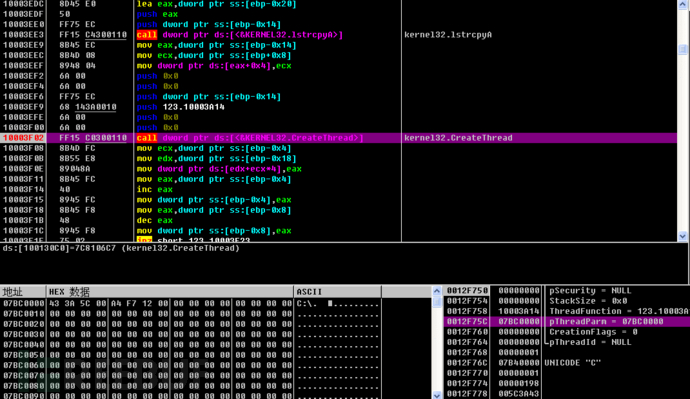Click hex bytes 68 143A0010
Viewport: 690px width, 399px height.
(88, 107)
